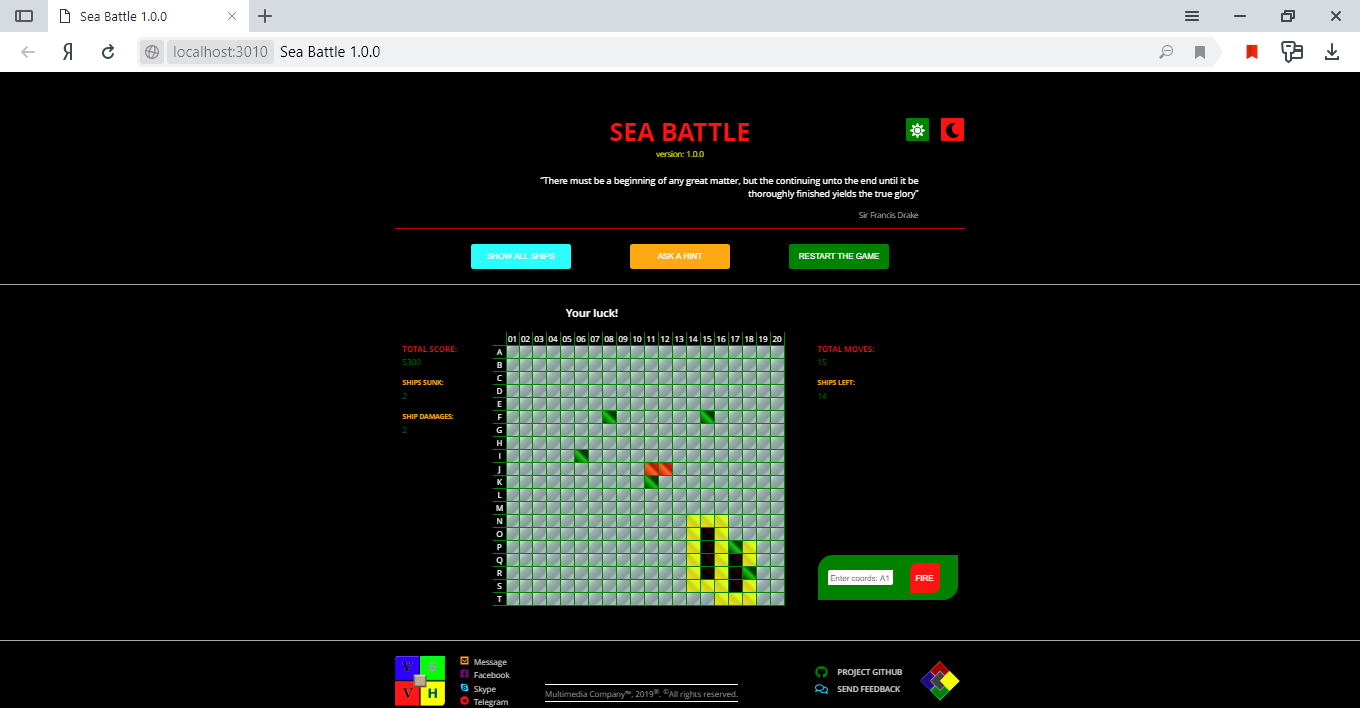Select grid cell D17
1360x708 pixels.
point(735,391)
